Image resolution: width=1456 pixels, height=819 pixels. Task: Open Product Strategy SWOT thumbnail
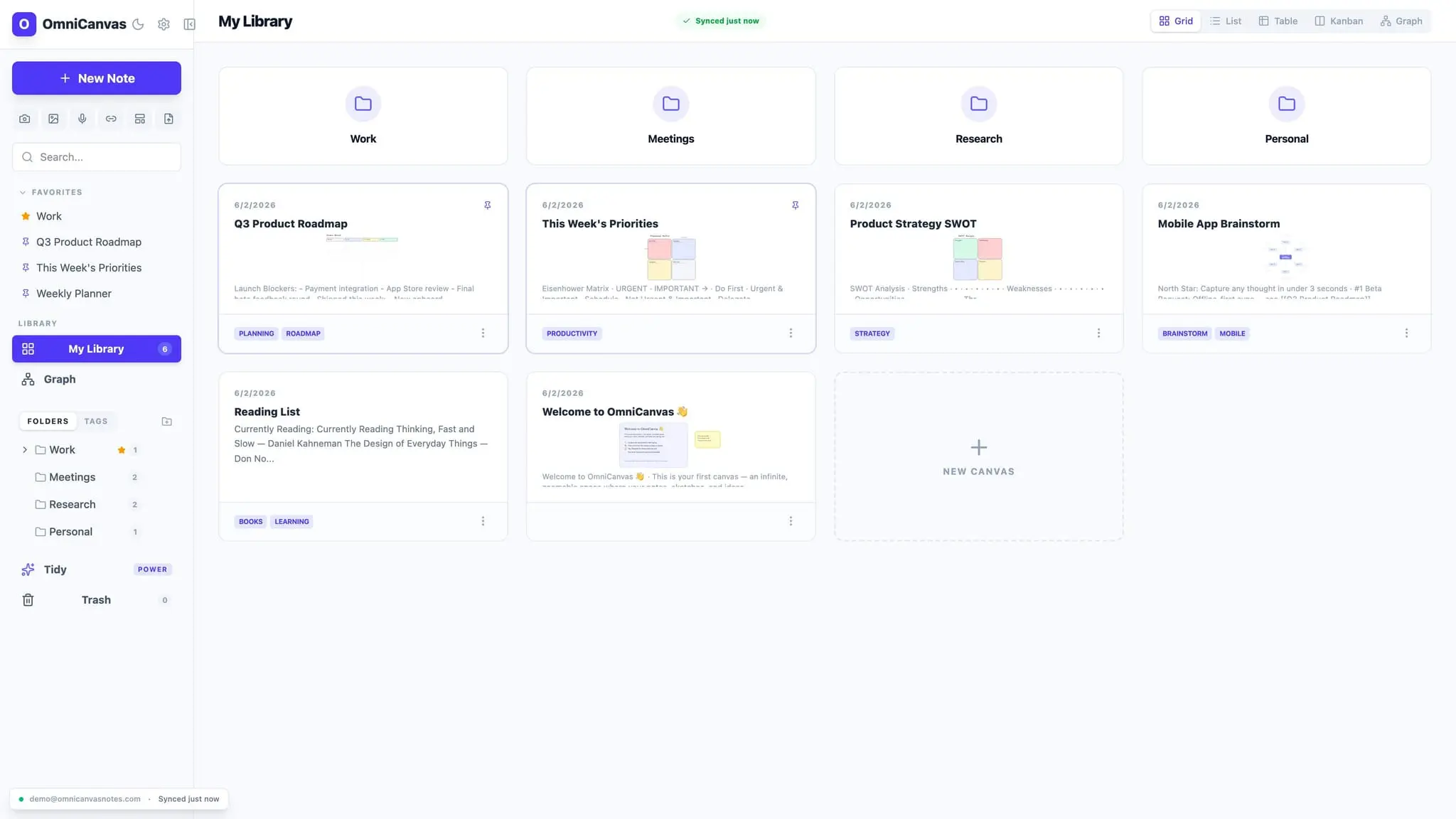978,258
